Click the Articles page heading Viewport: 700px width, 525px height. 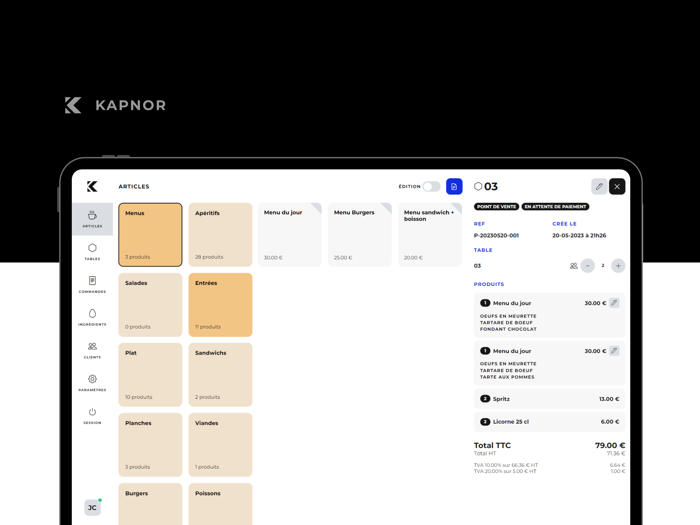click(134, 186)
